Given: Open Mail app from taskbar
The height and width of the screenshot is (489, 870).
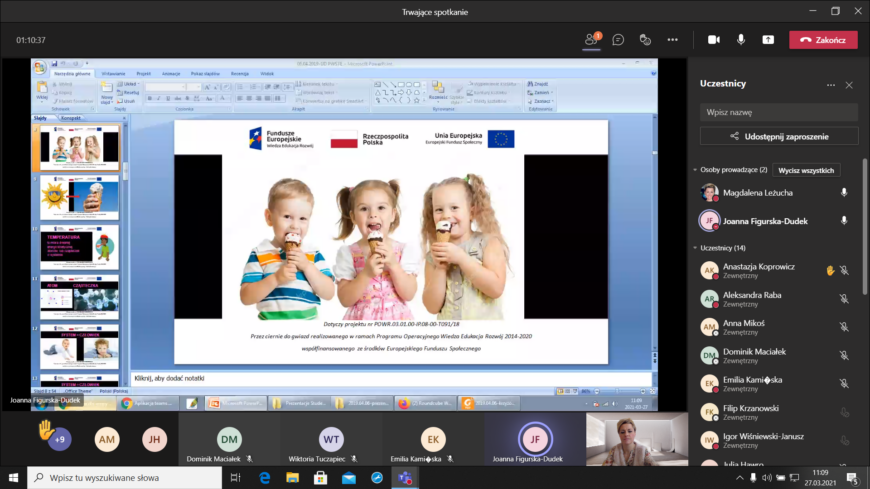Looking at the screenshot, I should [x=349, y=477].
